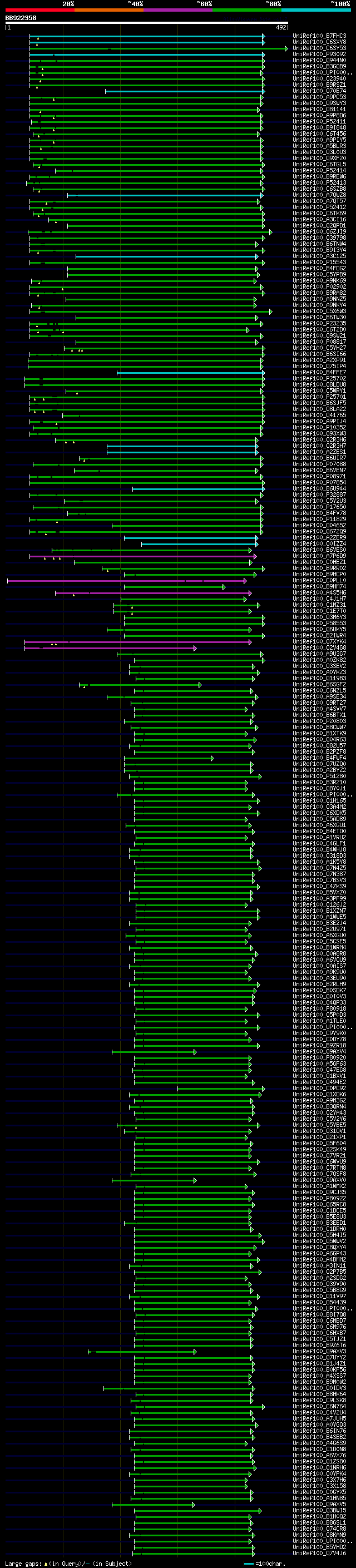Select label UniRef100_A7P6D9
The height and width of the screenshot is (1568, 356).
pos(319,556)
